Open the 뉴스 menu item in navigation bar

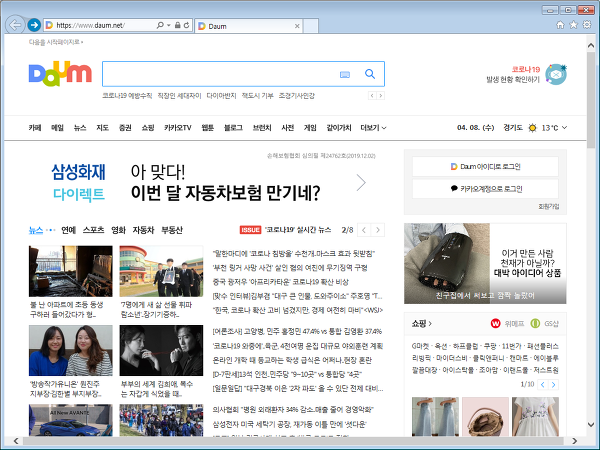click(x=80, y=128)
